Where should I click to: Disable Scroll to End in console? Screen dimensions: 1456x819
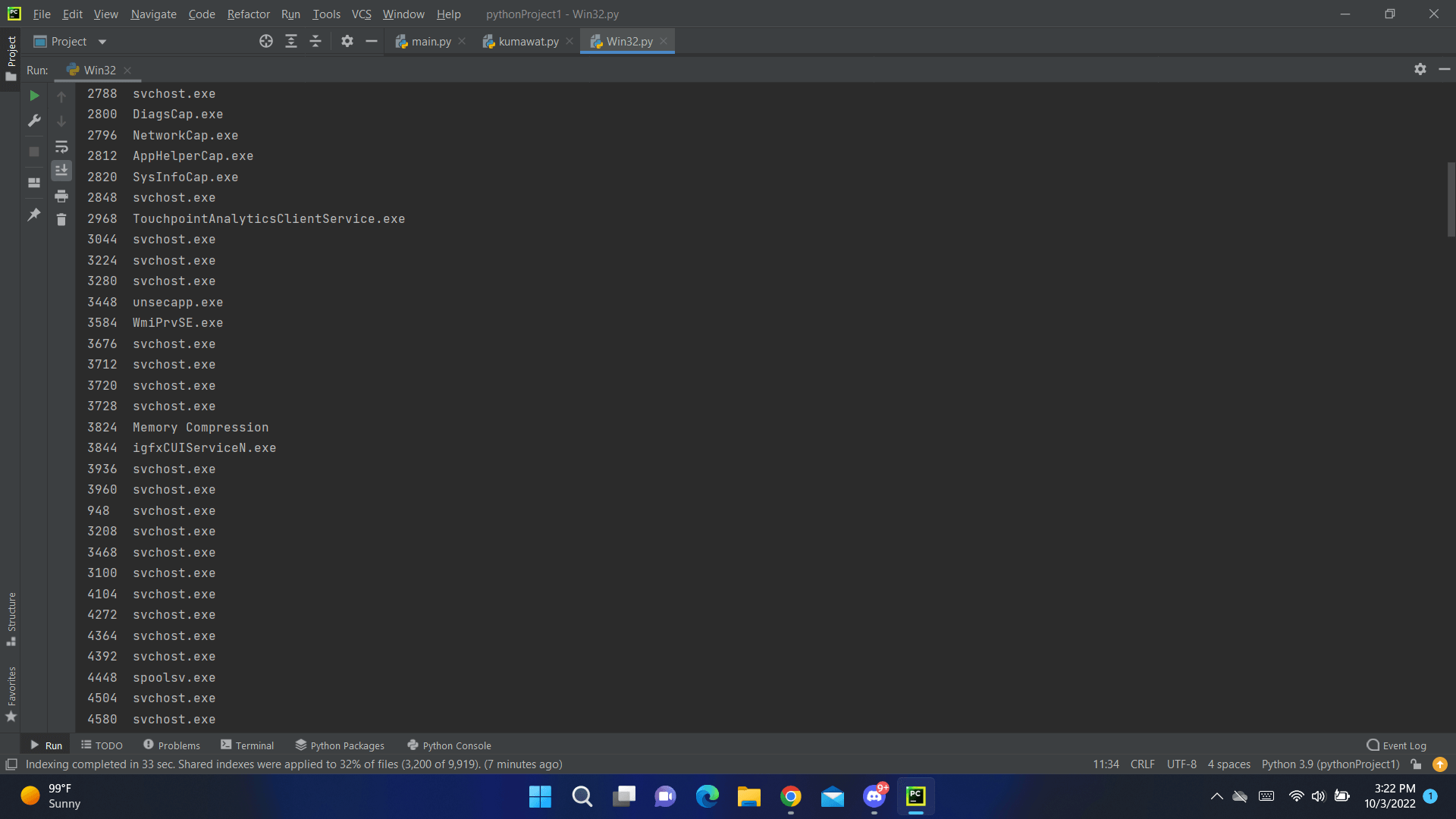61,170
